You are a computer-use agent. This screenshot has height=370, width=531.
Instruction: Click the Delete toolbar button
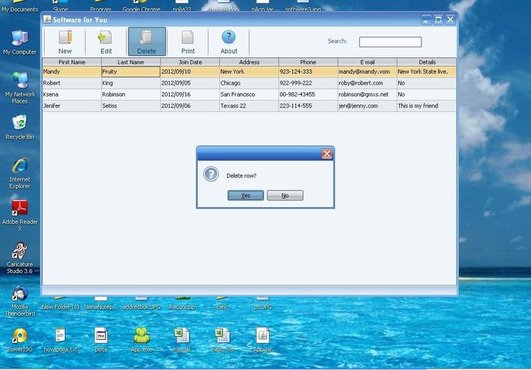pyautogui.click(x=147, y=41)
